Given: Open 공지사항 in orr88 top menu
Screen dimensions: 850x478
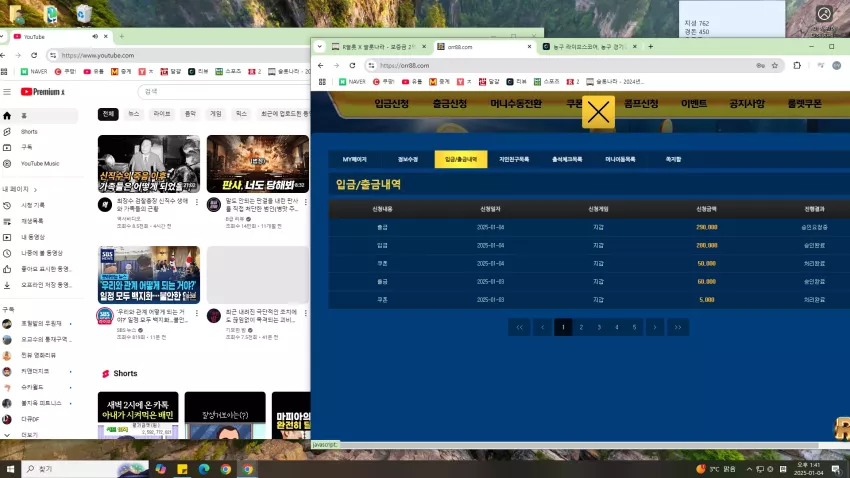Looking at the screenshot, I should pos(746,104).
